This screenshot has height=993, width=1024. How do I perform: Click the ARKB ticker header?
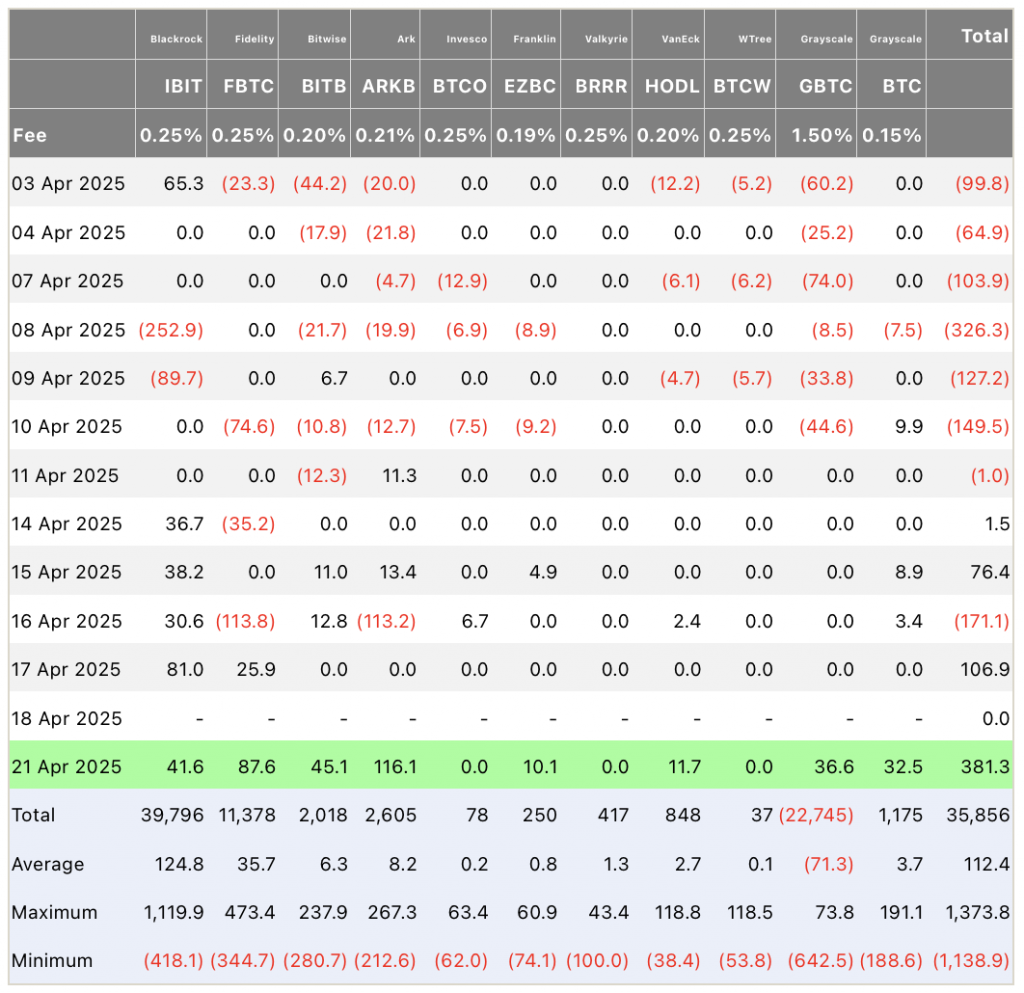tap(389, 86)
